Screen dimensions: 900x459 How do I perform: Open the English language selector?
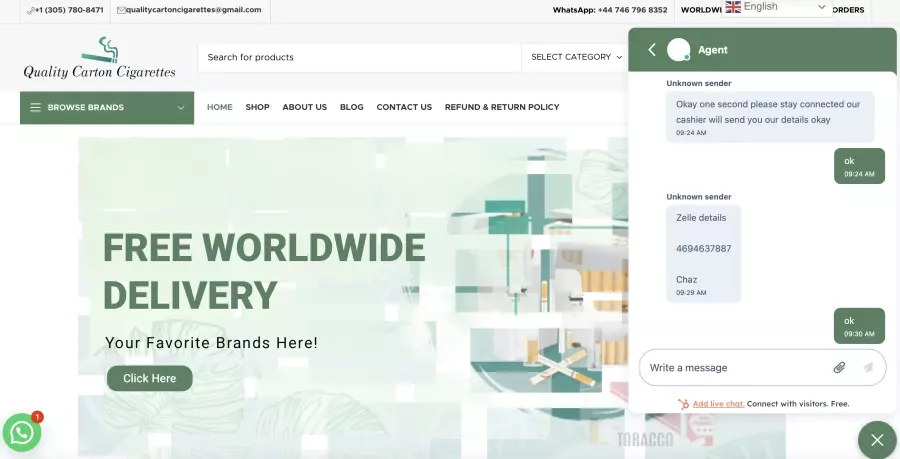click(x=777, y=7)
